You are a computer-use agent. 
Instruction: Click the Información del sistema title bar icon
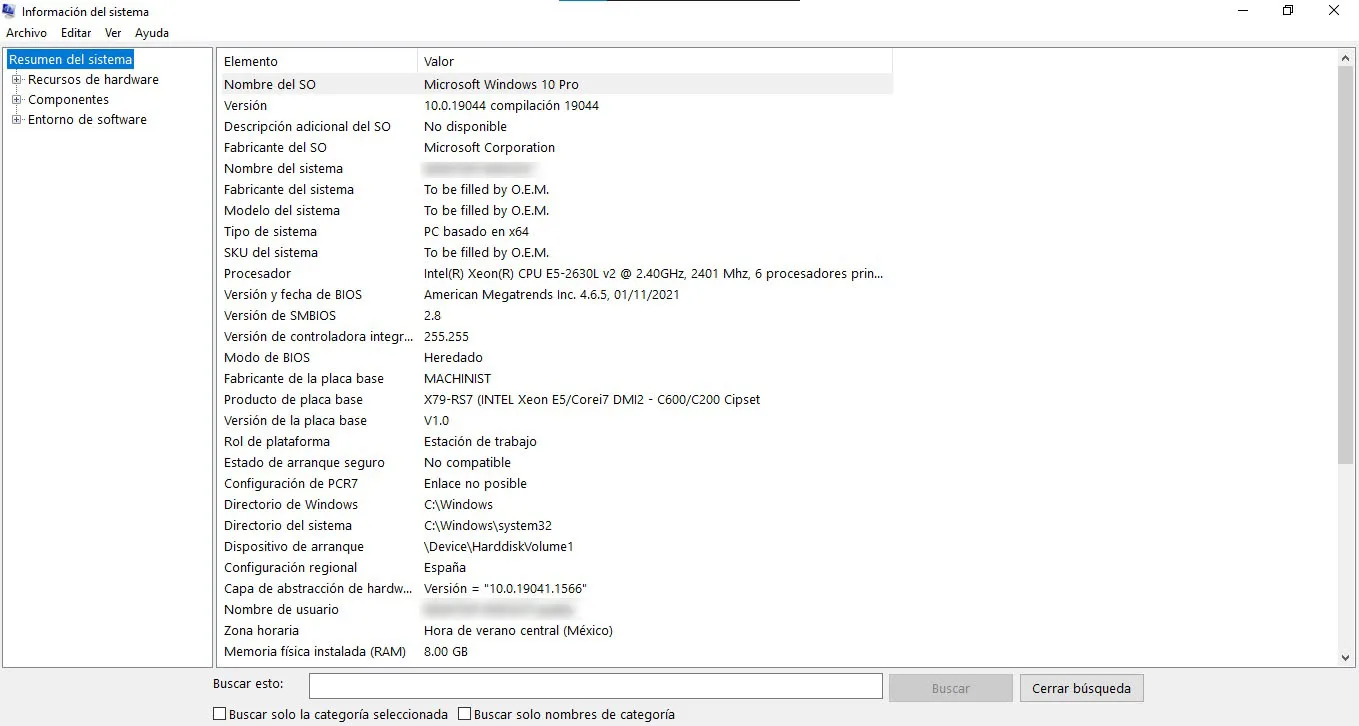click(10, 11)
